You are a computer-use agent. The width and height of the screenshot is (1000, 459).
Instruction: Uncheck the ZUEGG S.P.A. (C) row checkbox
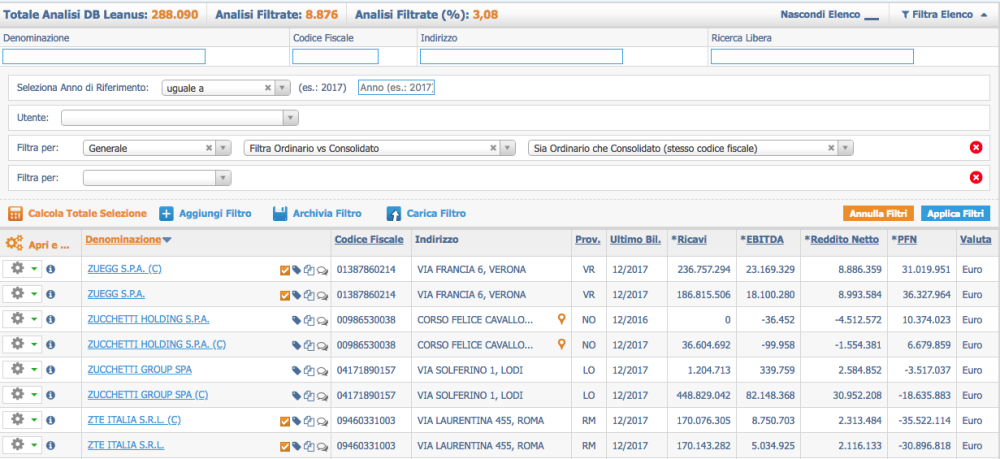tap(285, 270)
